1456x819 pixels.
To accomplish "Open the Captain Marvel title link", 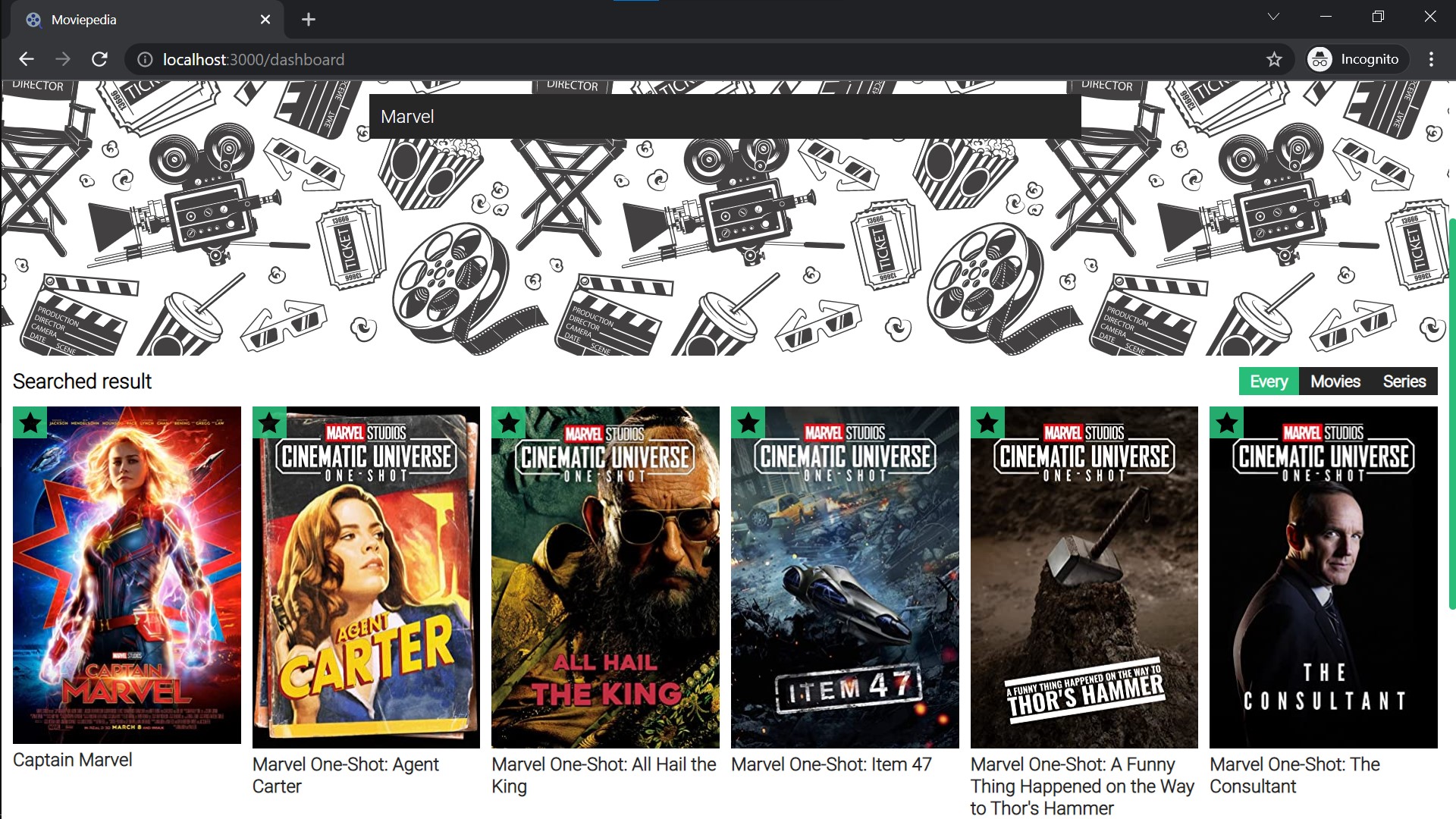I will click(73, 760).
